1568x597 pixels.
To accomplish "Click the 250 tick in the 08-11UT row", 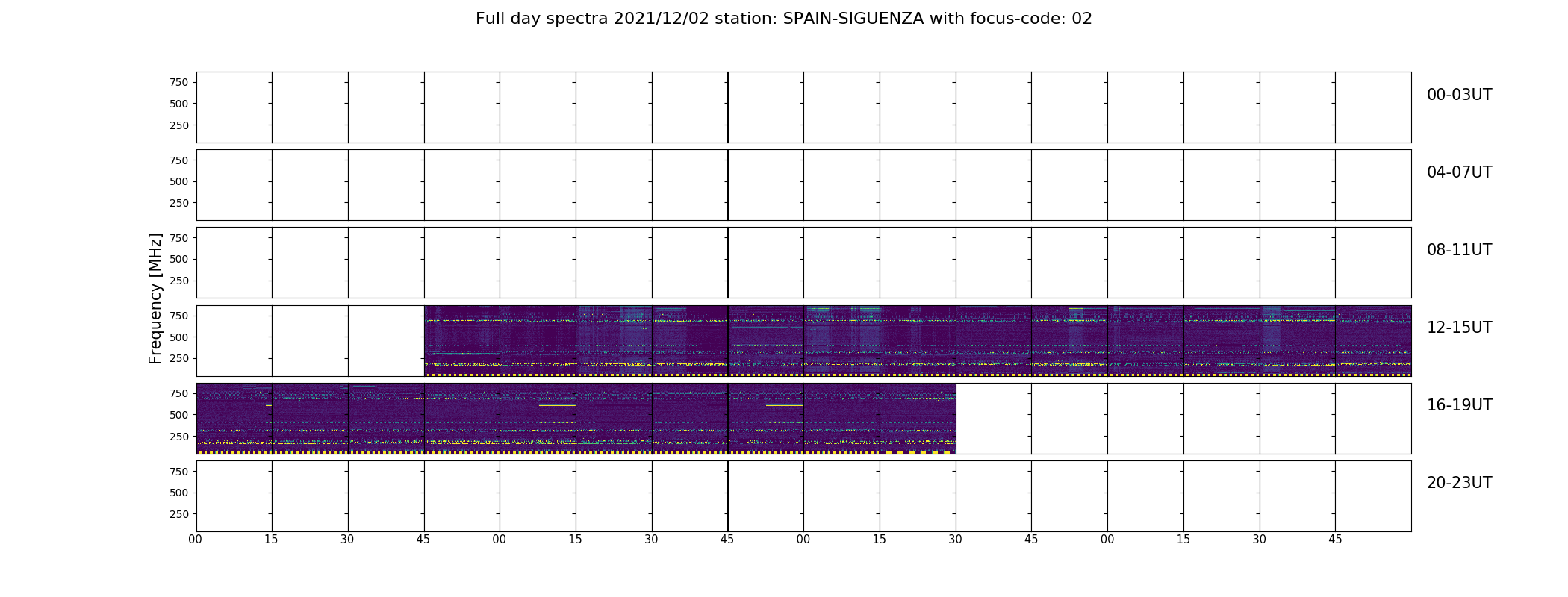I will [x=179, y=281].
